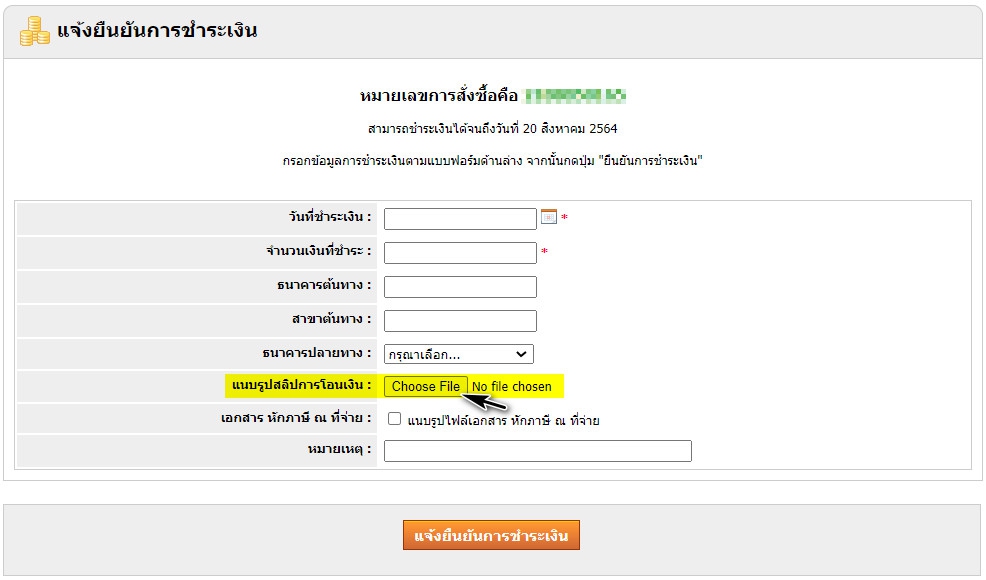Screen dimensions: 986x580
Task: Click the payment deadline text 20 สิงหาคม 2564
Action: coord(492,129)
